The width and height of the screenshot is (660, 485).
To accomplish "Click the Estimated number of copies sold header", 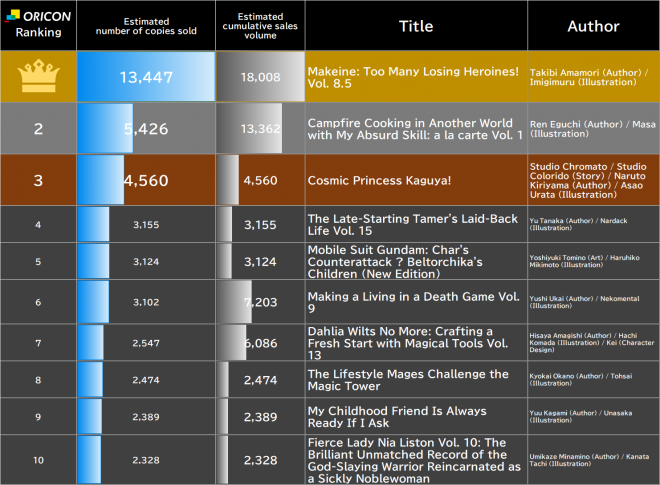I will click(146, 25).
